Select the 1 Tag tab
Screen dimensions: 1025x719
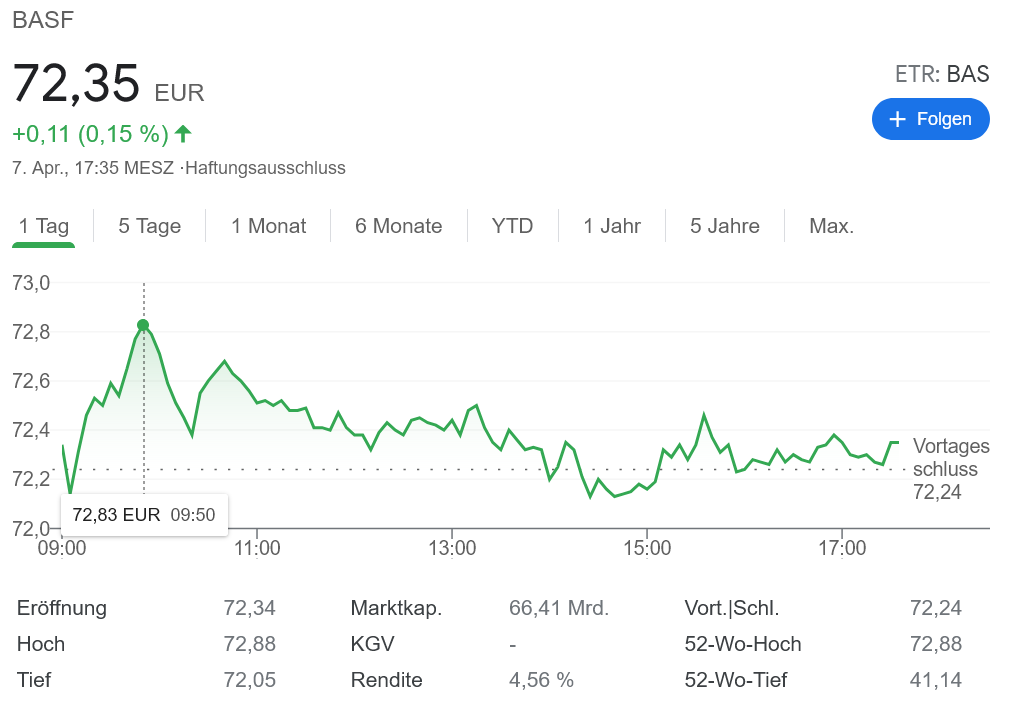pos(44,226)
